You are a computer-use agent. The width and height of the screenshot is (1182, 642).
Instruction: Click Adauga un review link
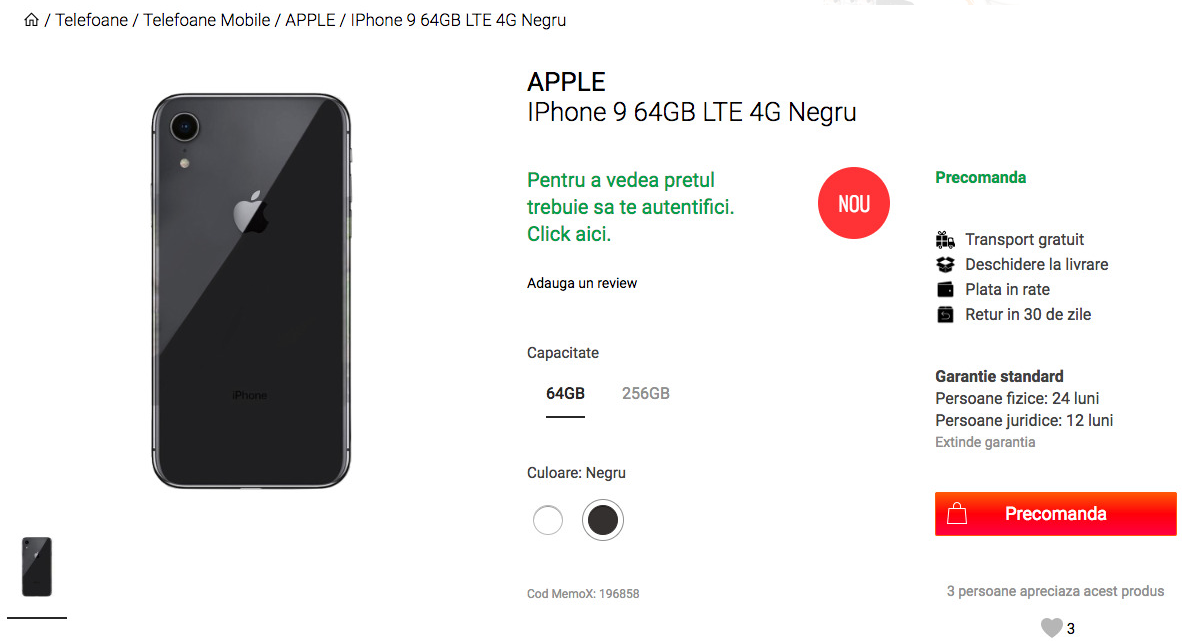[x=582, y=283]
